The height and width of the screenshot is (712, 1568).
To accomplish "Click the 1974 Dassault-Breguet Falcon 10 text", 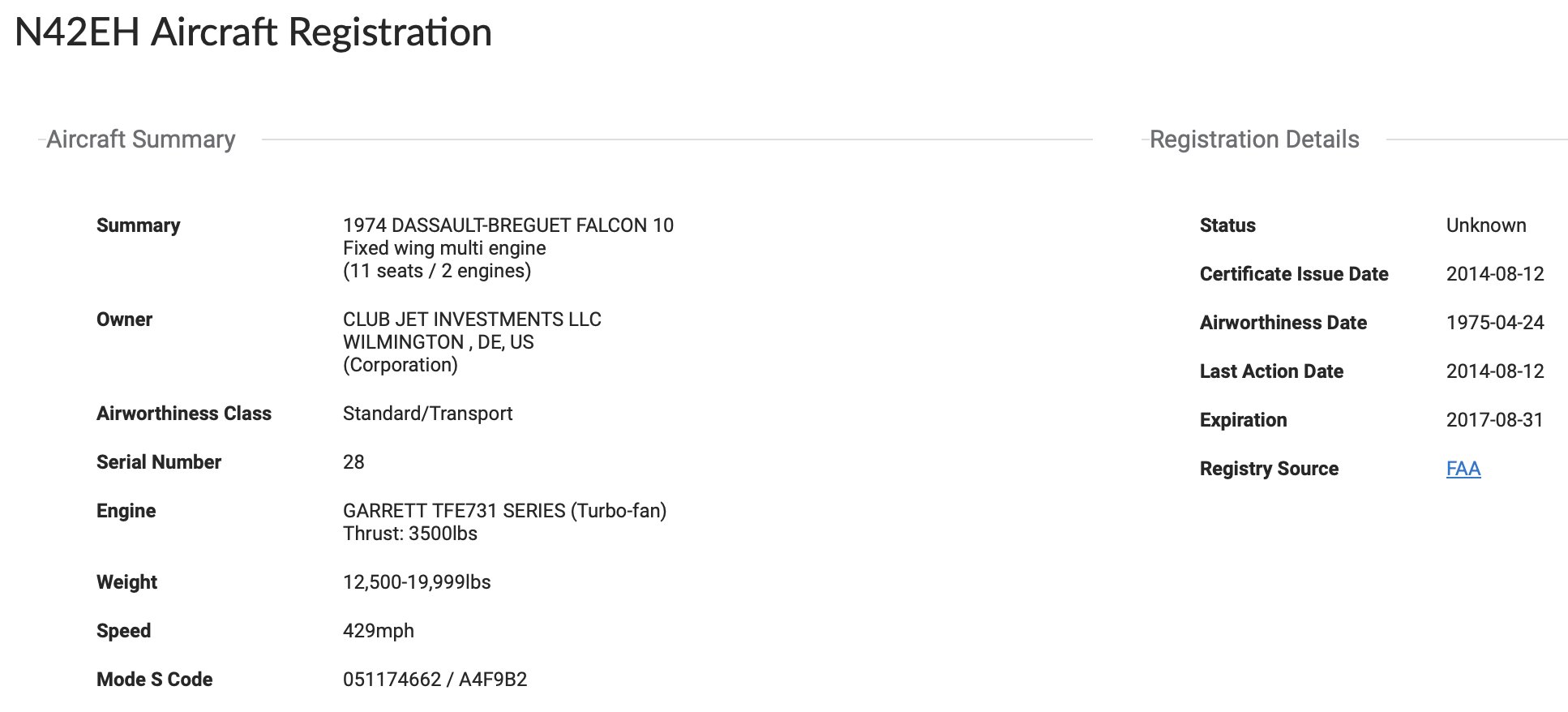I will pyautogui.click(x=508, y=225).
